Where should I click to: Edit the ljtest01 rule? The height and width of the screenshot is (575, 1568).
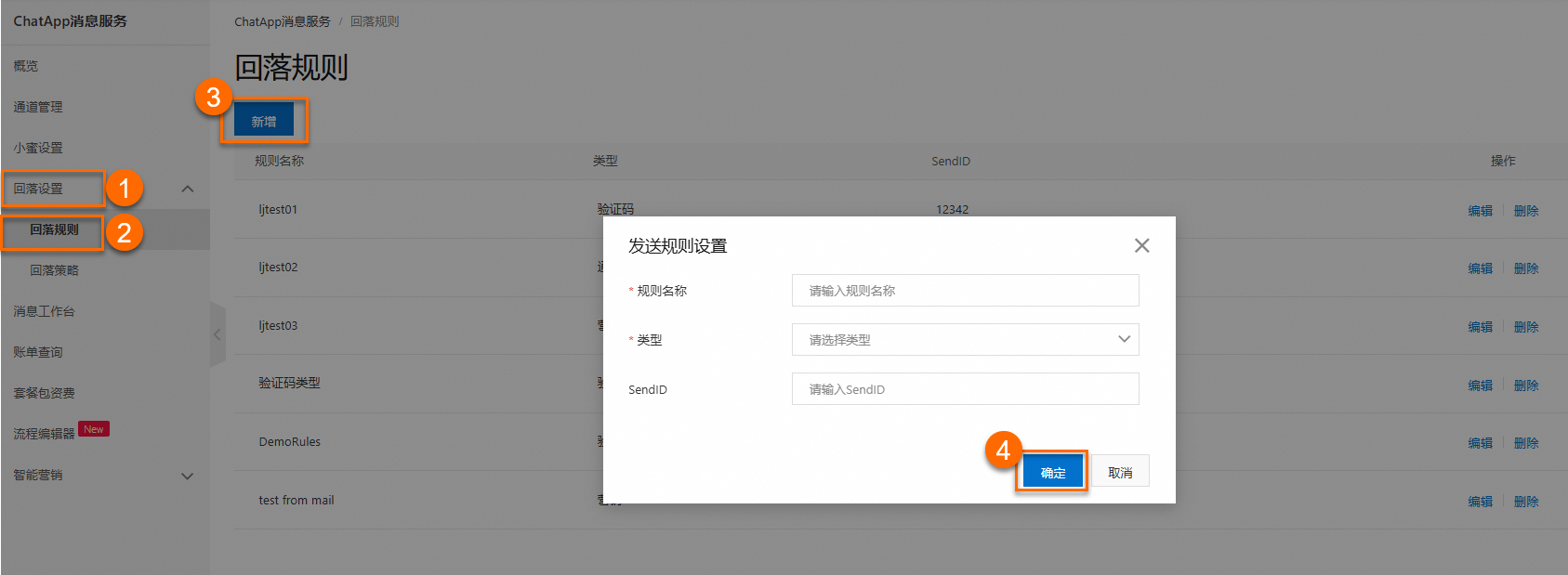tap(1480, 211)
